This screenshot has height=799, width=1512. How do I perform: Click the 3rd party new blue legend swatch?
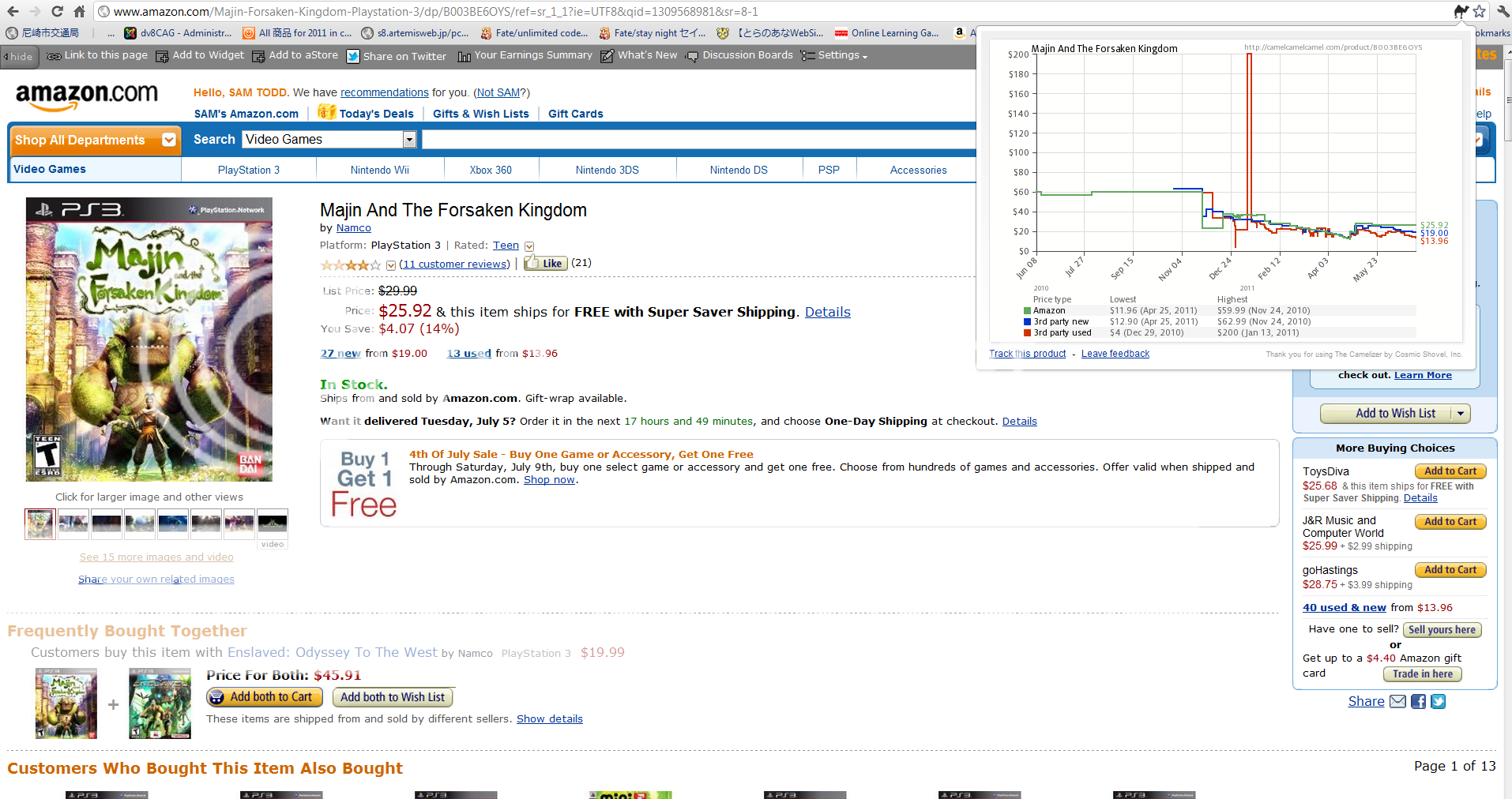point(1027,322)
